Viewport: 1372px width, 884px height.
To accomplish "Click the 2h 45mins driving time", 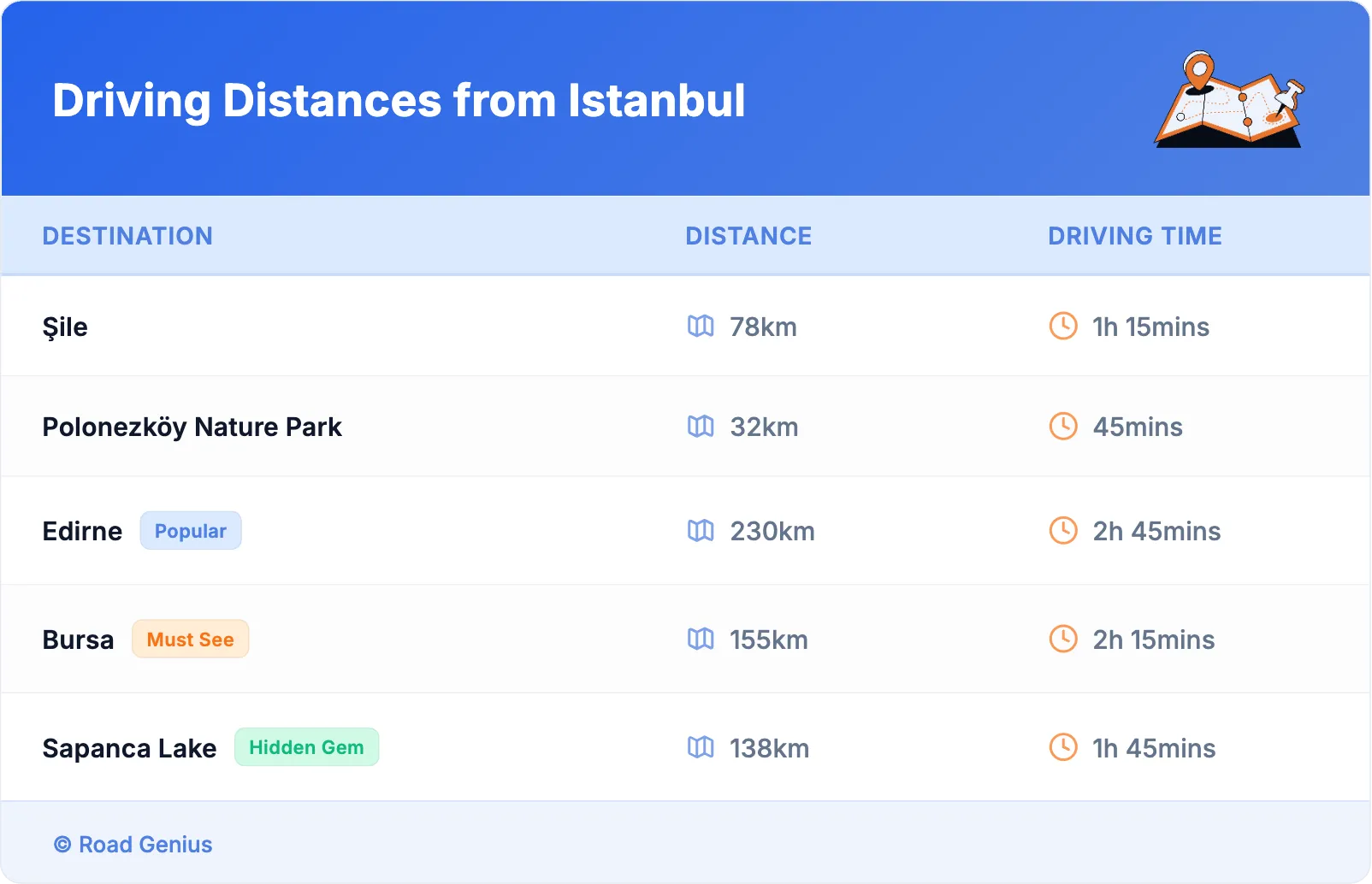I will pyautogui.click(x=1156, y=531).
